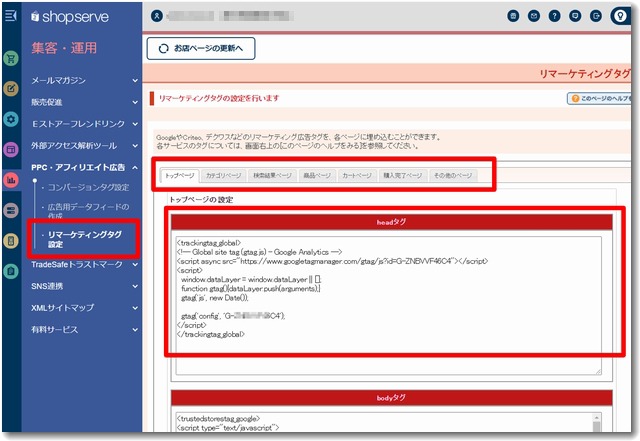Collapse the sidebar with the menu toggle icon

[x=11, y=16]
